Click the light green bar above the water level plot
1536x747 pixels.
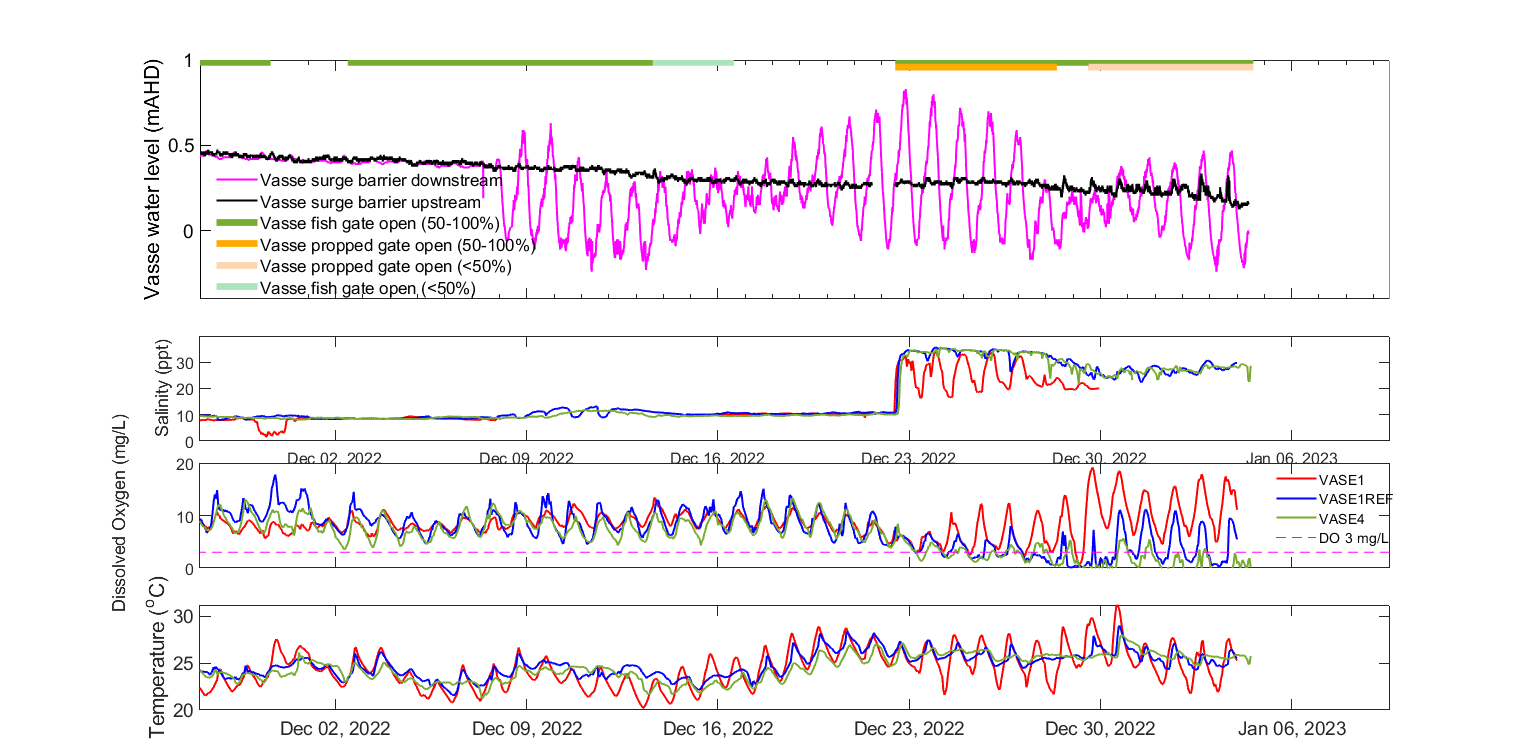693,63
